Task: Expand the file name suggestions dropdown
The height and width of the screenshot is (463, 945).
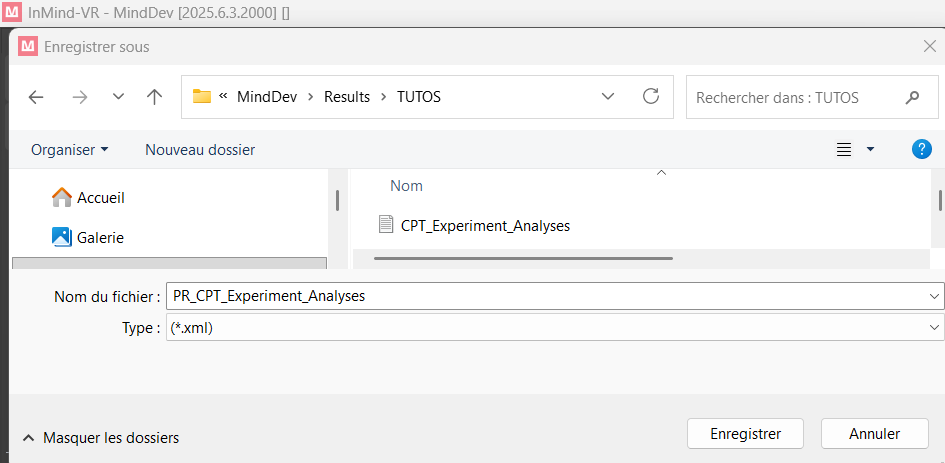Action: pos(935,296)
